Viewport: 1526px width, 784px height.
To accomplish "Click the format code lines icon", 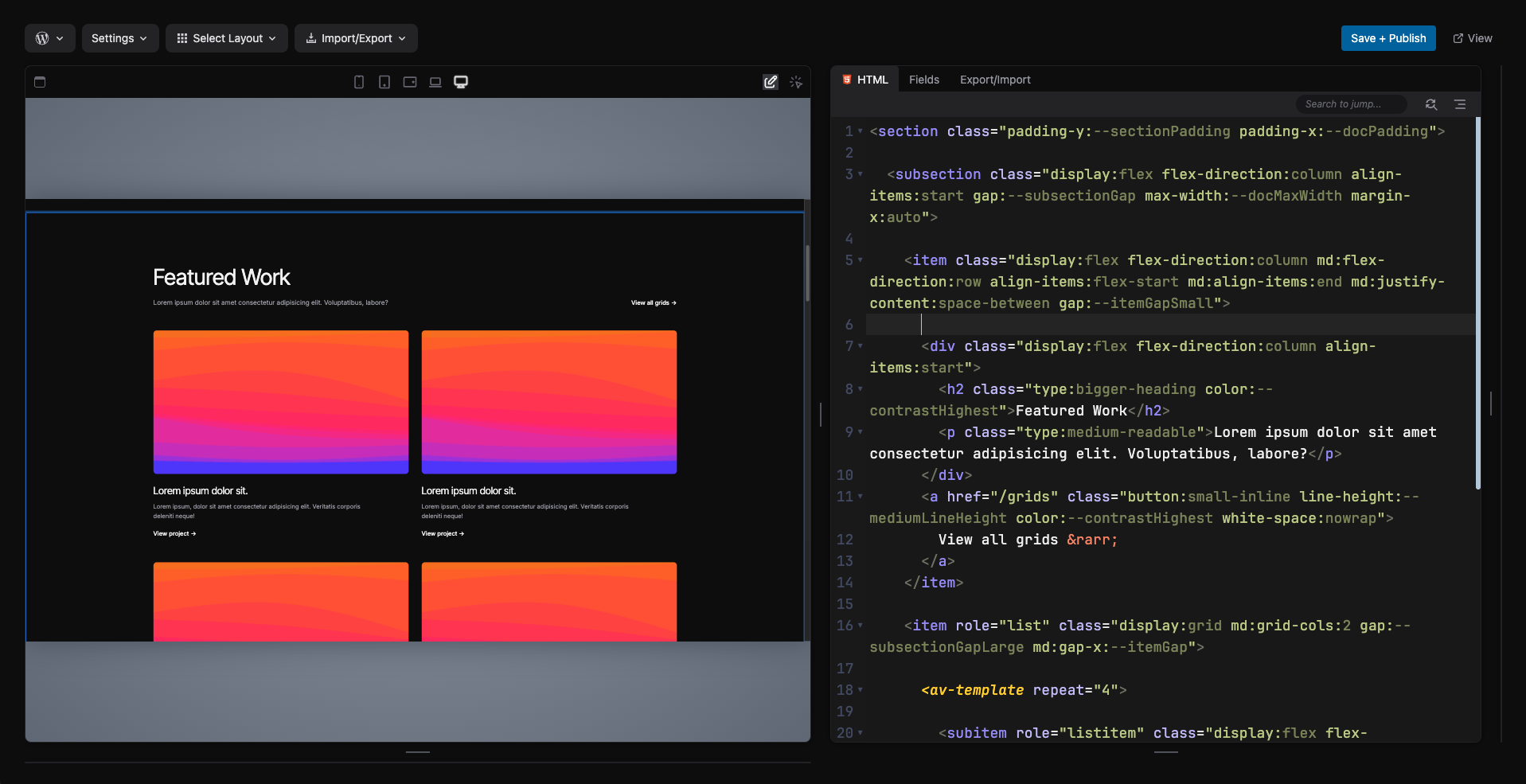I will (1460, 104).
